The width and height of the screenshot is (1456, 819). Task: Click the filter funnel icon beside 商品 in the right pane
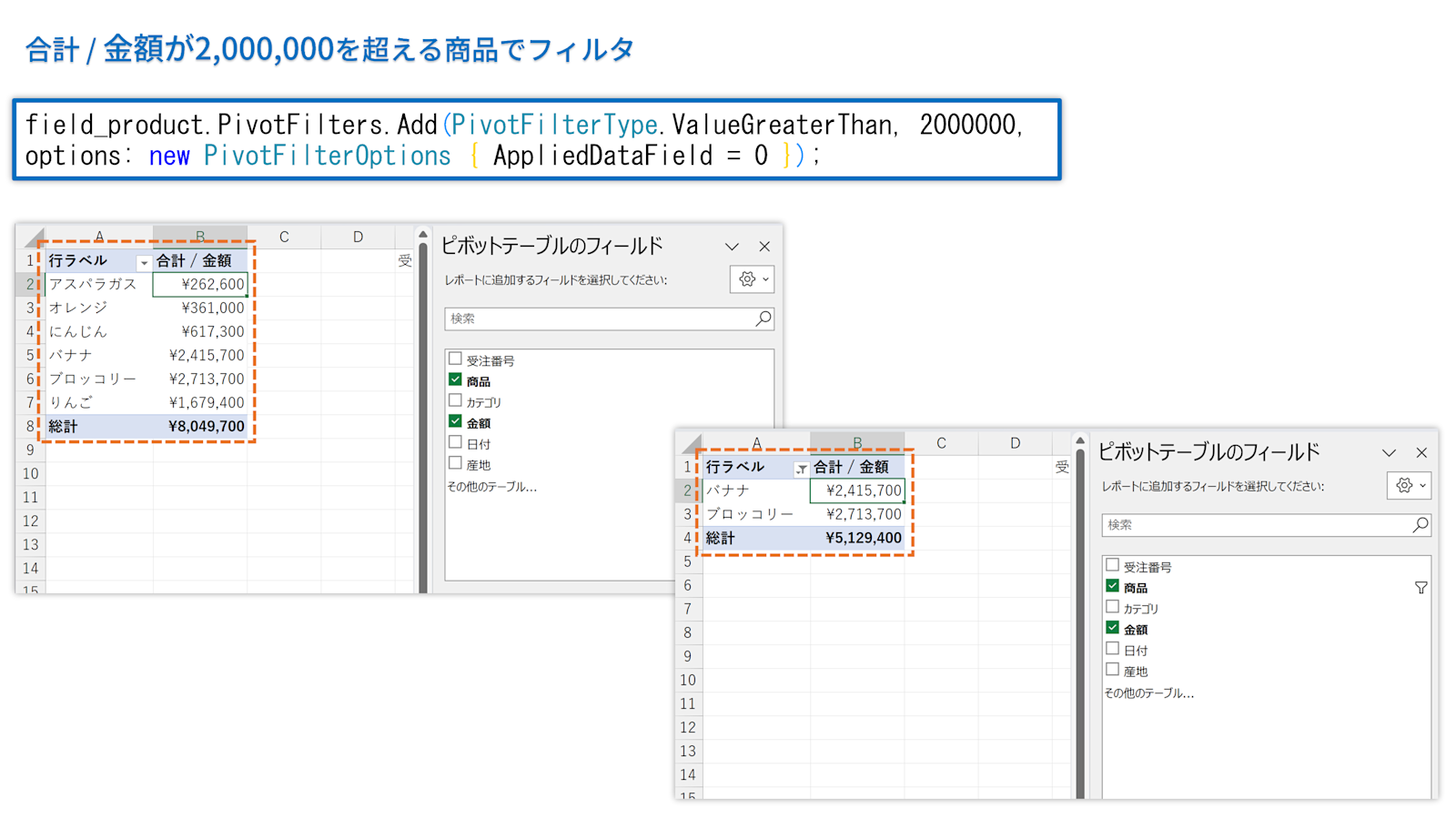click(1421, 589)
